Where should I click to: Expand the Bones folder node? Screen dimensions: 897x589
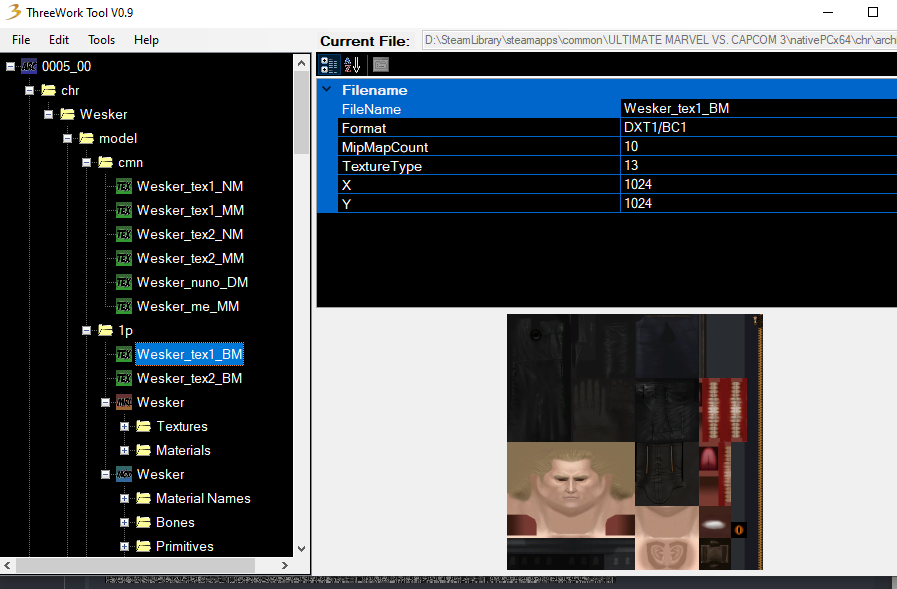[x=124, y=523]
